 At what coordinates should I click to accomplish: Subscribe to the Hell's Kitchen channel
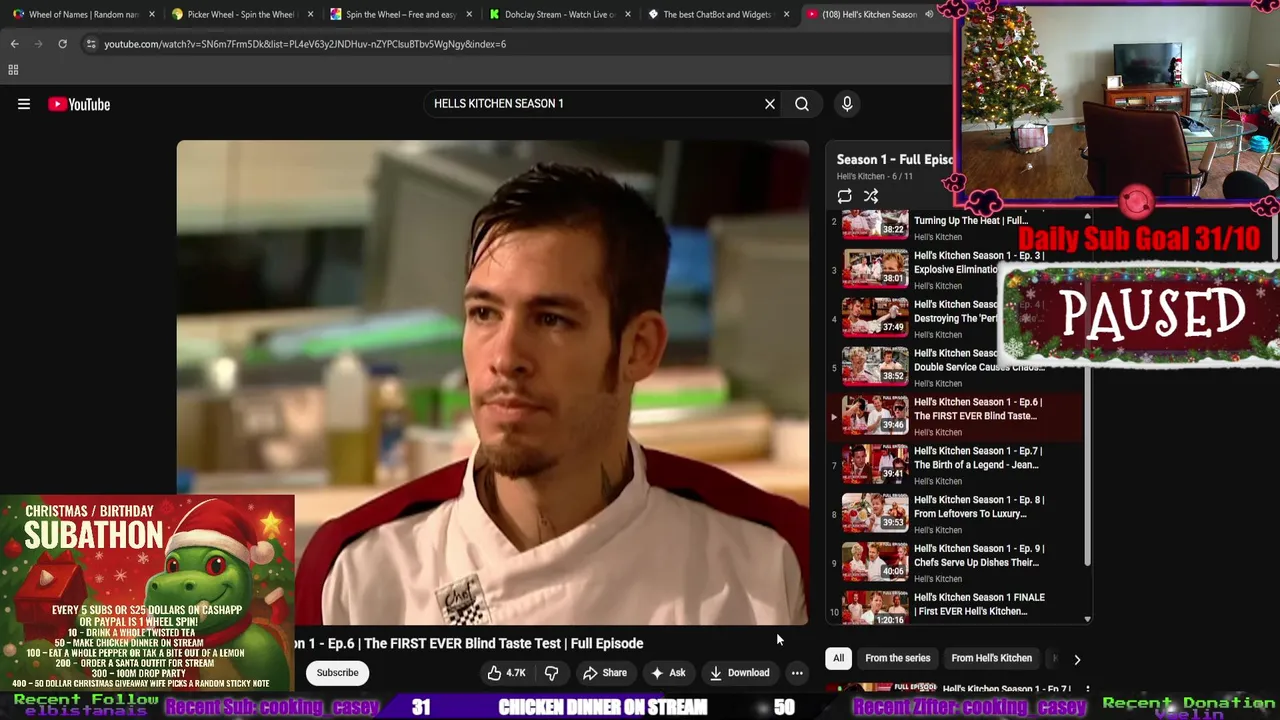[x=337, y=673]
